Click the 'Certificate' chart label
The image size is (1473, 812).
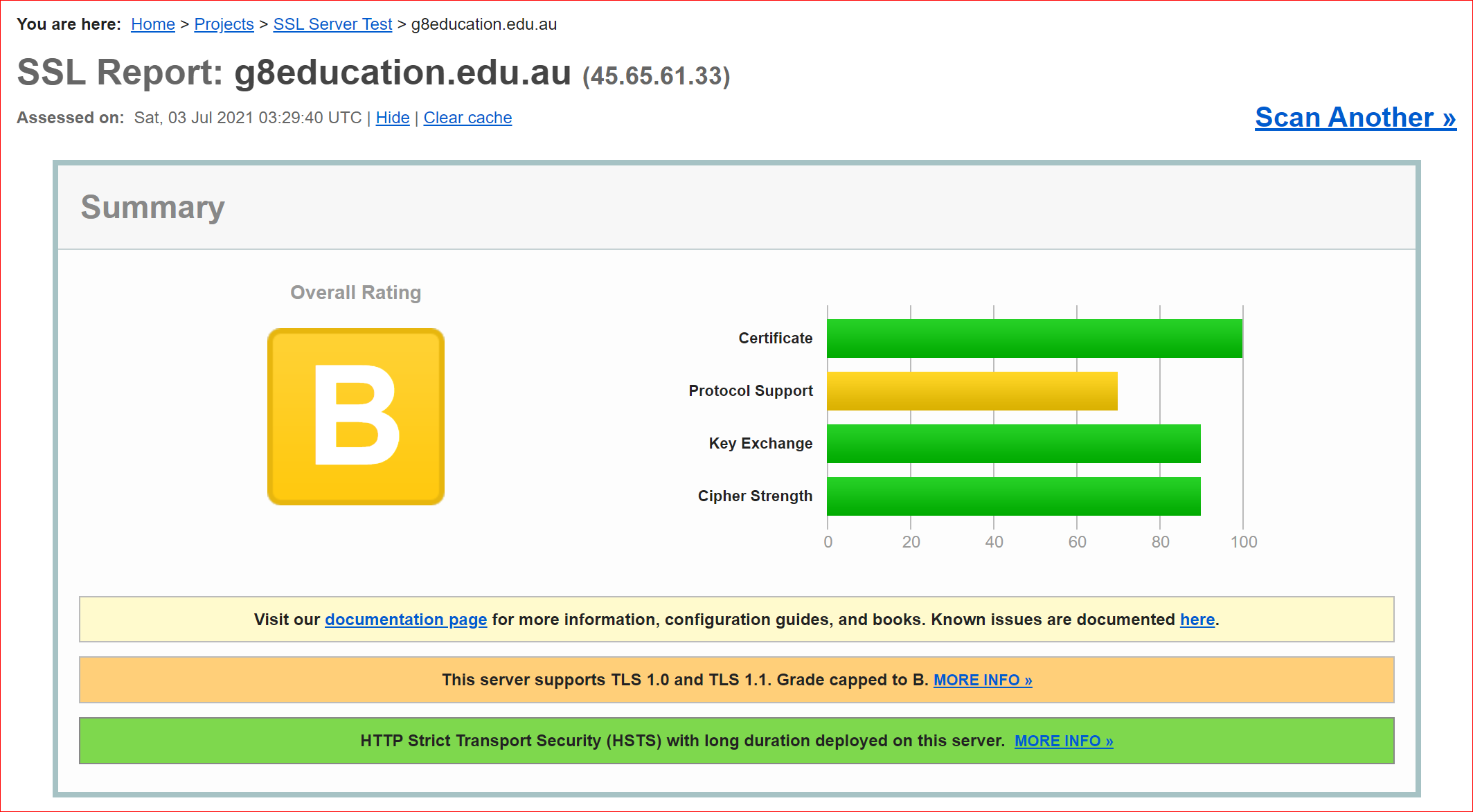[x=776, y=339]
